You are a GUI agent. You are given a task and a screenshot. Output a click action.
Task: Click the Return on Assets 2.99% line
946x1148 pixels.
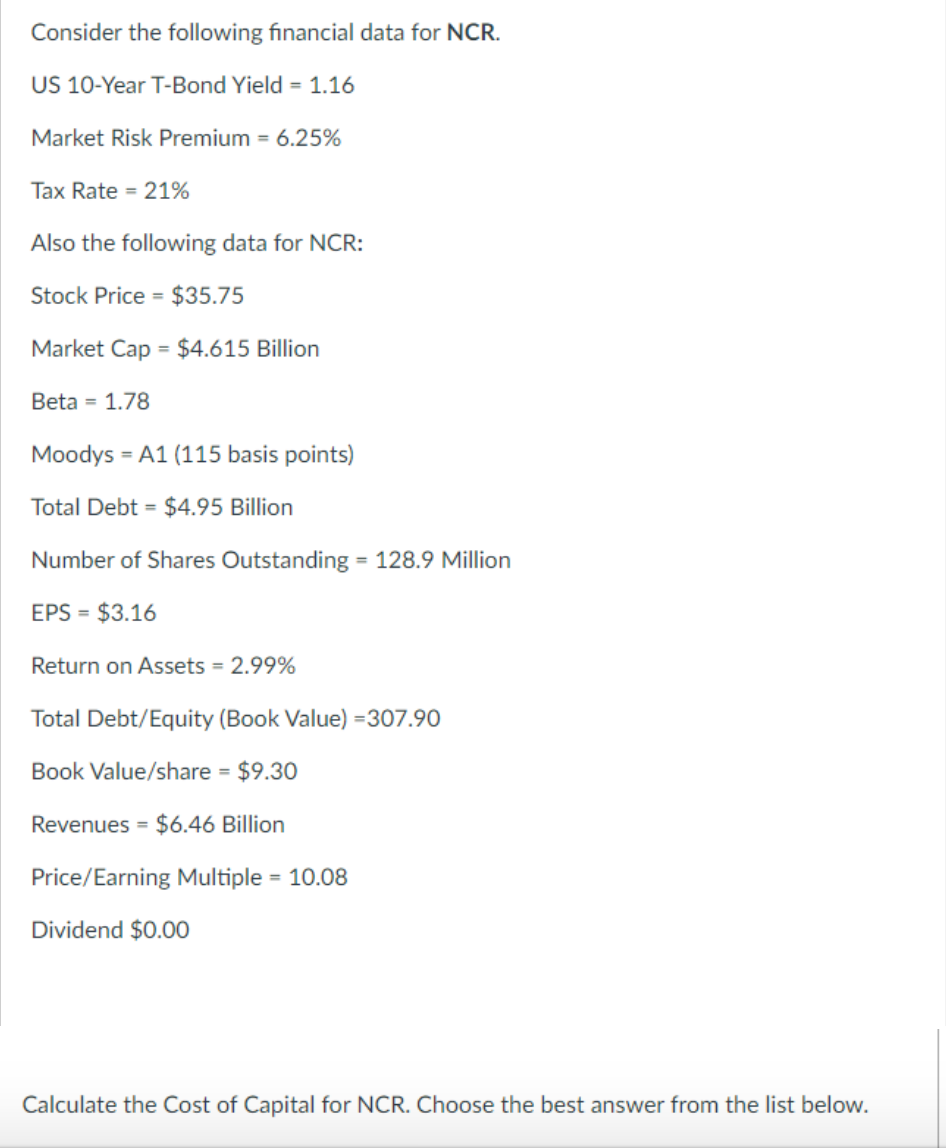(x=163, y=666)
